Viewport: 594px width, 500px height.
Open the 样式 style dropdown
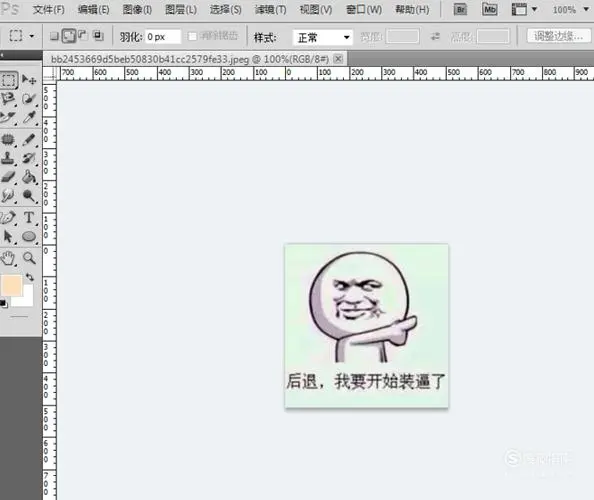coord(323,38)
